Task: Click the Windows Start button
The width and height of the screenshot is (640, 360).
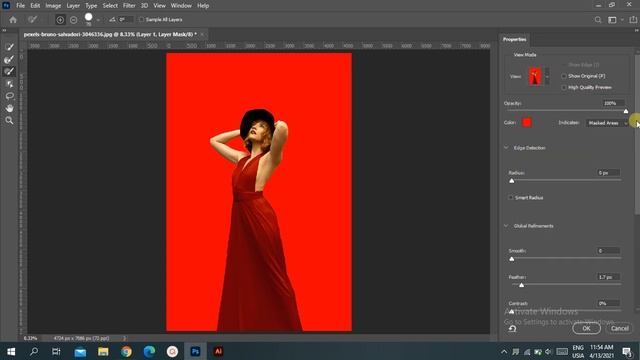Action: 11,351
